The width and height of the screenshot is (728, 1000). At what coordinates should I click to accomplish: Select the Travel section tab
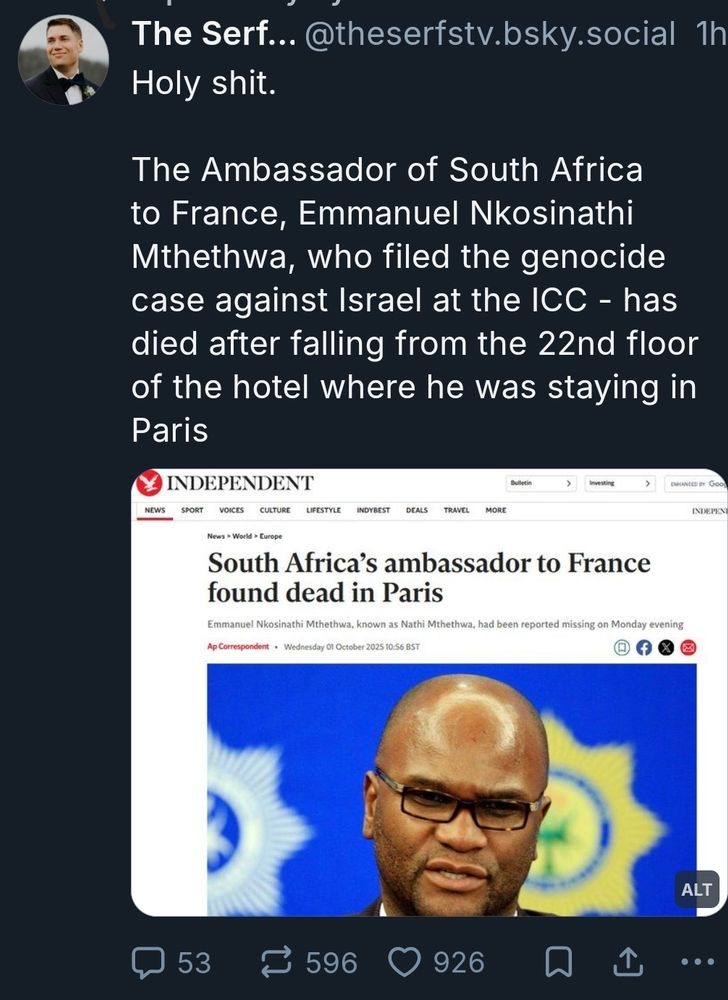456,509
